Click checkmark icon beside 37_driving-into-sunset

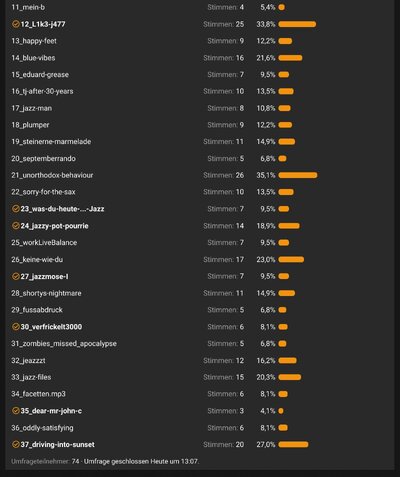15,444
